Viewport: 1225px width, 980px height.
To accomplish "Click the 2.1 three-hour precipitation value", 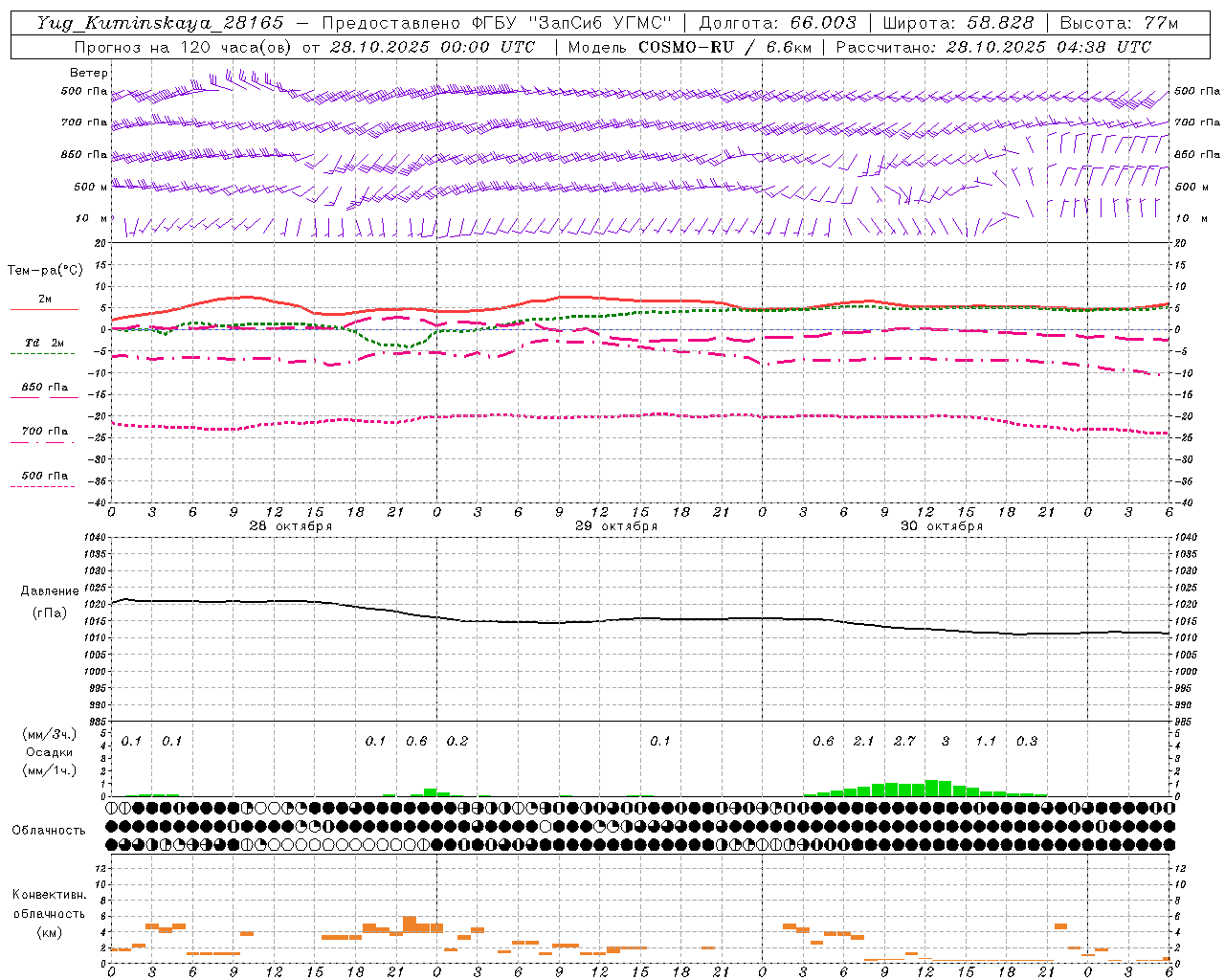I will (x=863, y=742).
